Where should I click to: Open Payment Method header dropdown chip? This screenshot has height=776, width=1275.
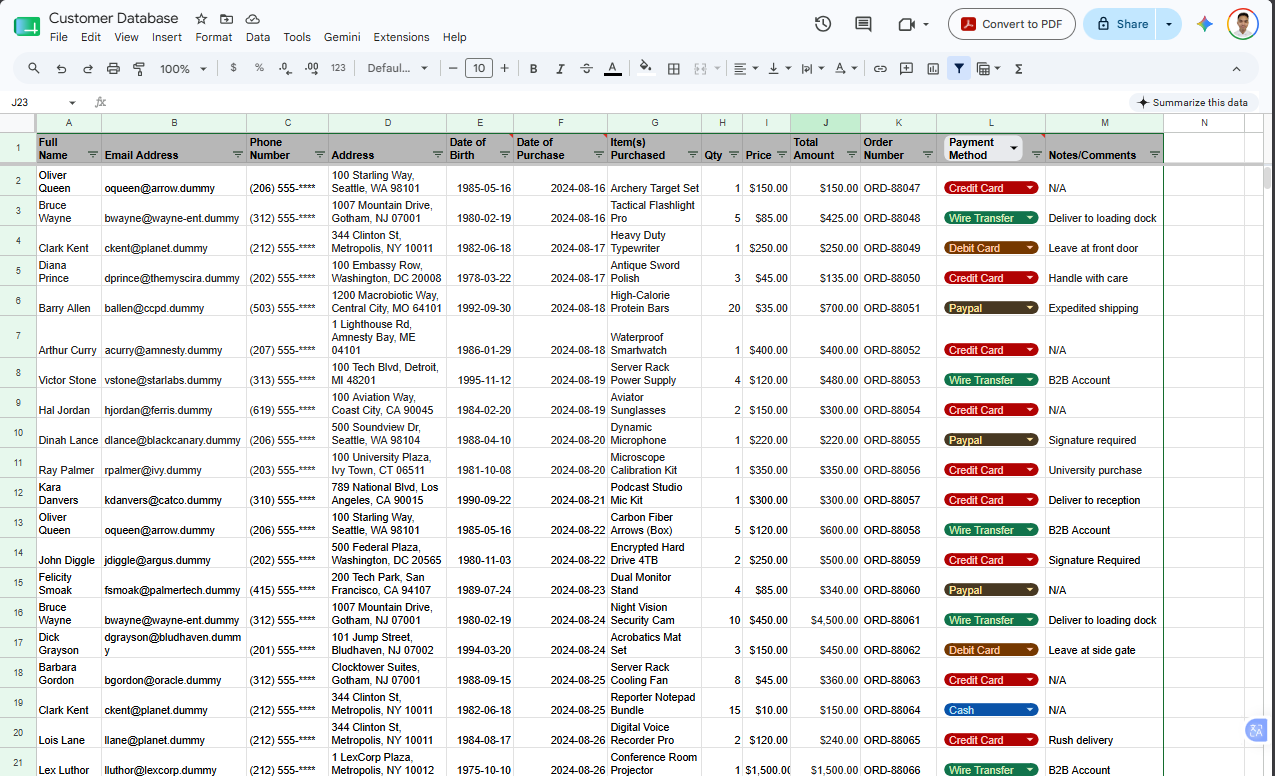tap(983, 148)
